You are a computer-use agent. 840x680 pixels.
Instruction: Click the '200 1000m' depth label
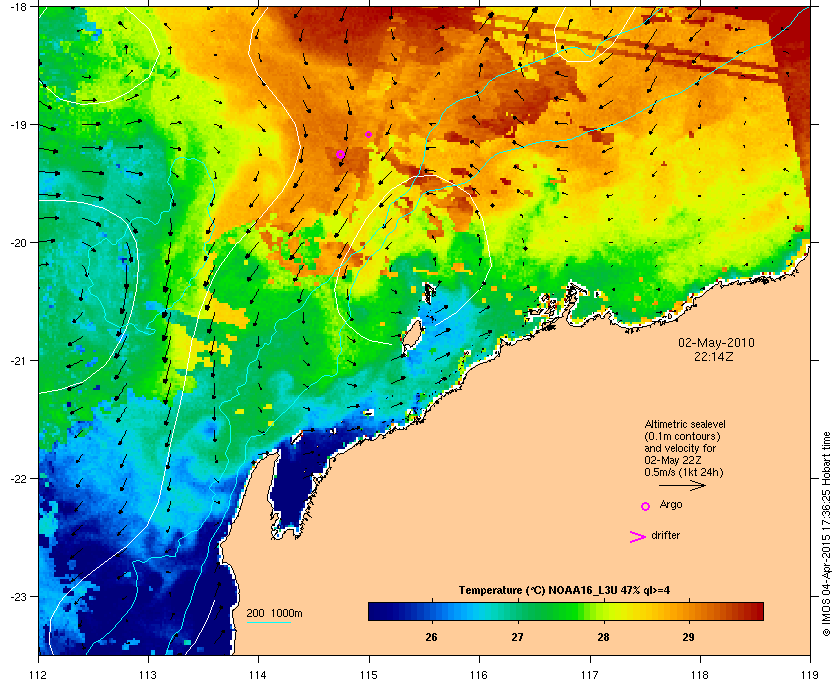(x=274, y=614)
